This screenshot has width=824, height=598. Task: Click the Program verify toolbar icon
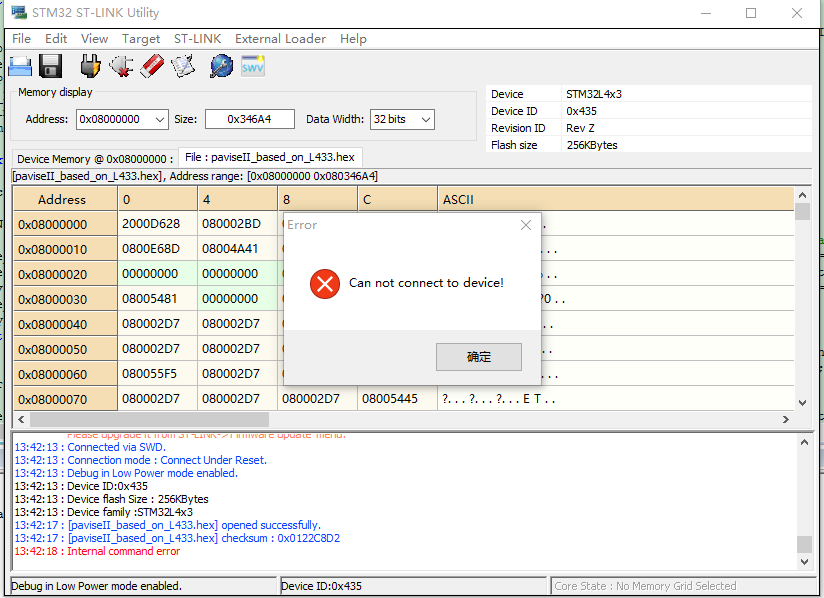point(183,67)
